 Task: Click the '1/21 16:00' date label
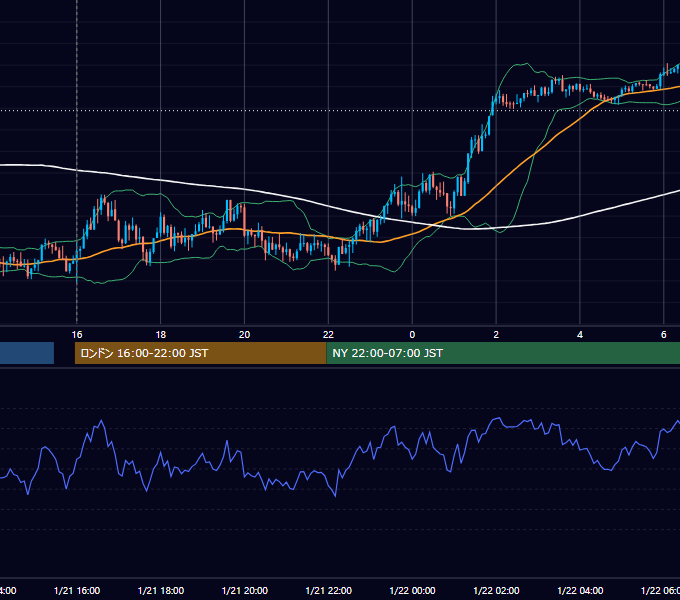pyautogui.click(x=77, y=590)
